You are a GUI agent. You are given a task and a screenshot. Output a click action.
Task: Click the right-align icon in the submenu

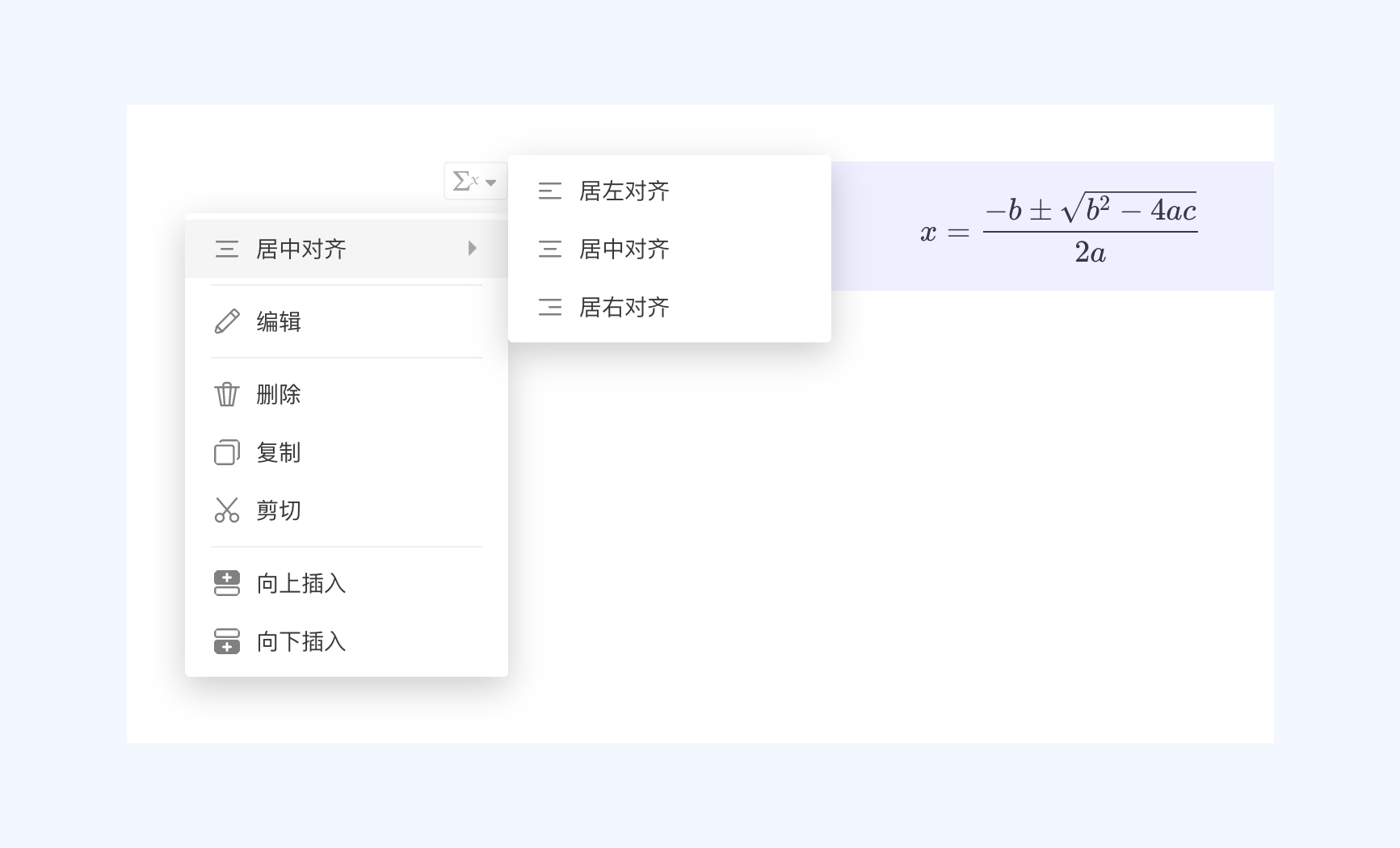pos(550,307)
